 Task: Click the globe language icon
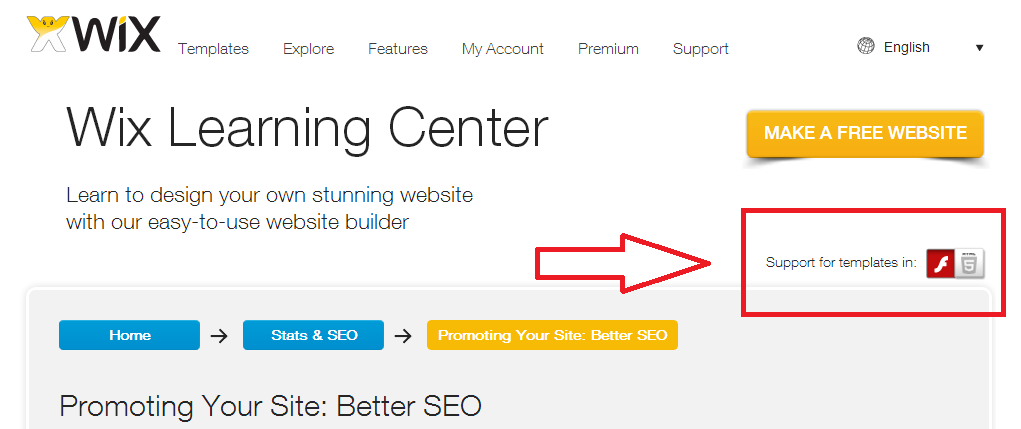(x=865, y=46)
